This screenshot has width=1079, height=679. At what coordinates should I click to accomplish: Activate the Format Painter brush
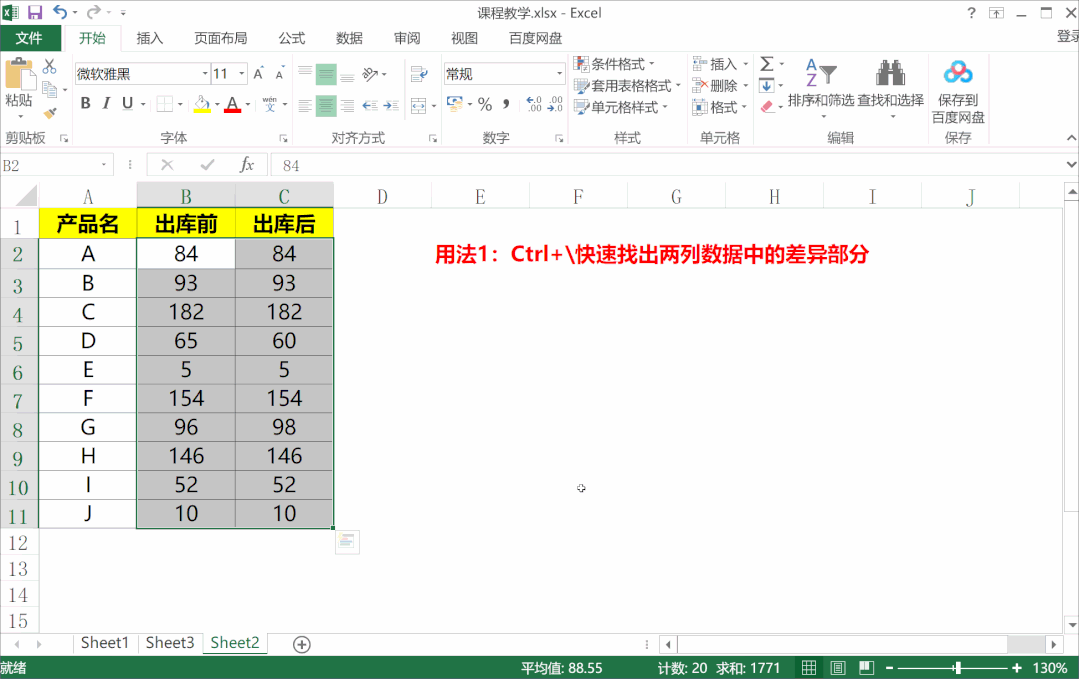(x=50, y=113)
